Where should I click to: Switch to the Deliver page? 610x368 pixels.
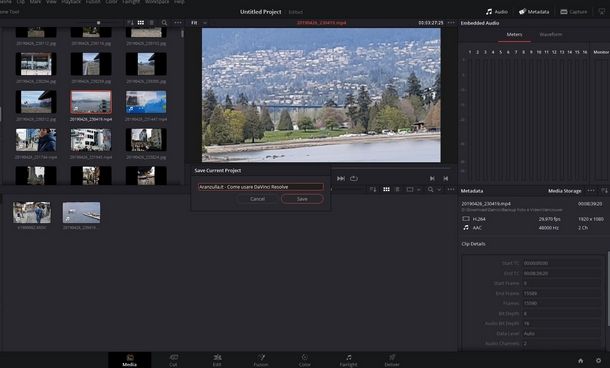click(x=392, y=360)
